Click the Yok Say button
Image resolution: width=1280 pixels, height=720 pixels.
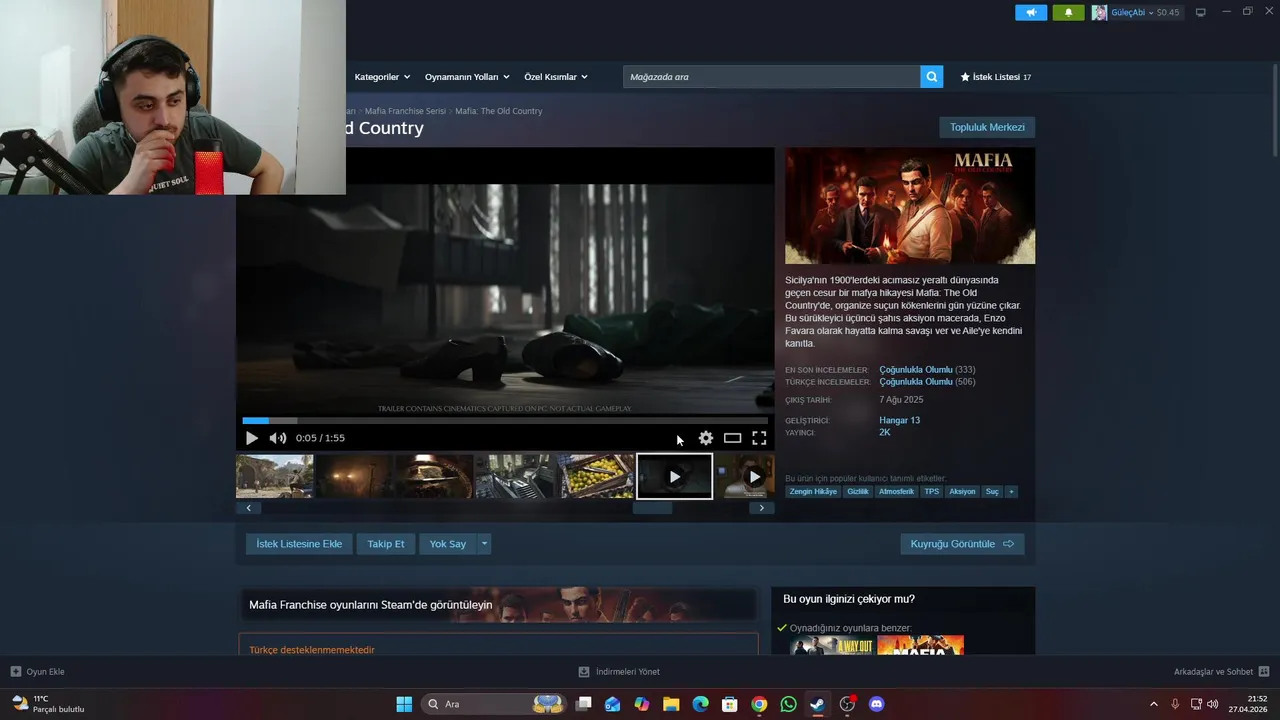[x=448, y=544]
